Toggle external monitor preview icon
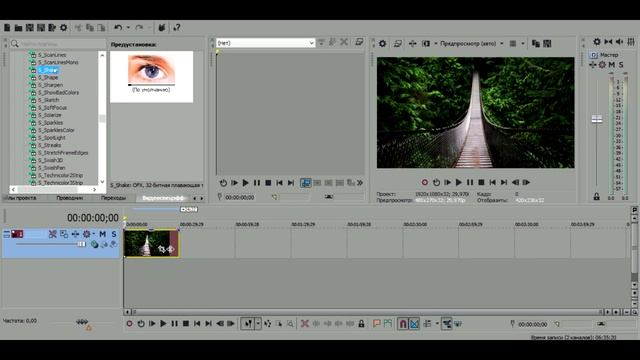 [x=398, y=43]
